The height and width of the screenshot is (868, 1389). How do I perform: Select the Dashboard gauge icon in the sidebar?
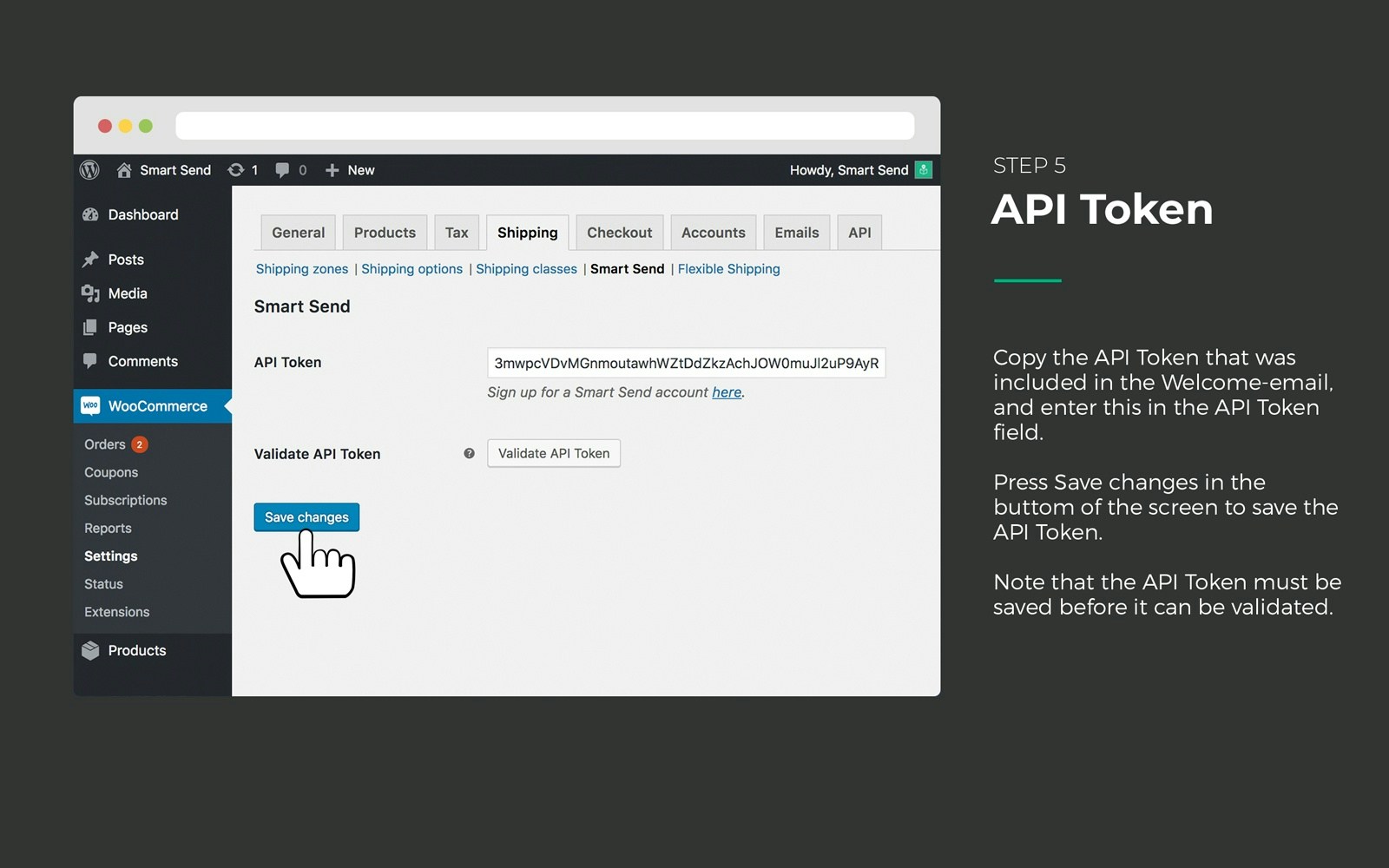click(92, 214)
